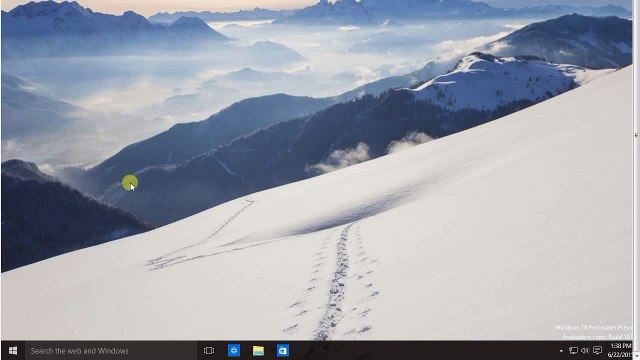
Task: Show hidden system tray icons
Action: (561, 351)
